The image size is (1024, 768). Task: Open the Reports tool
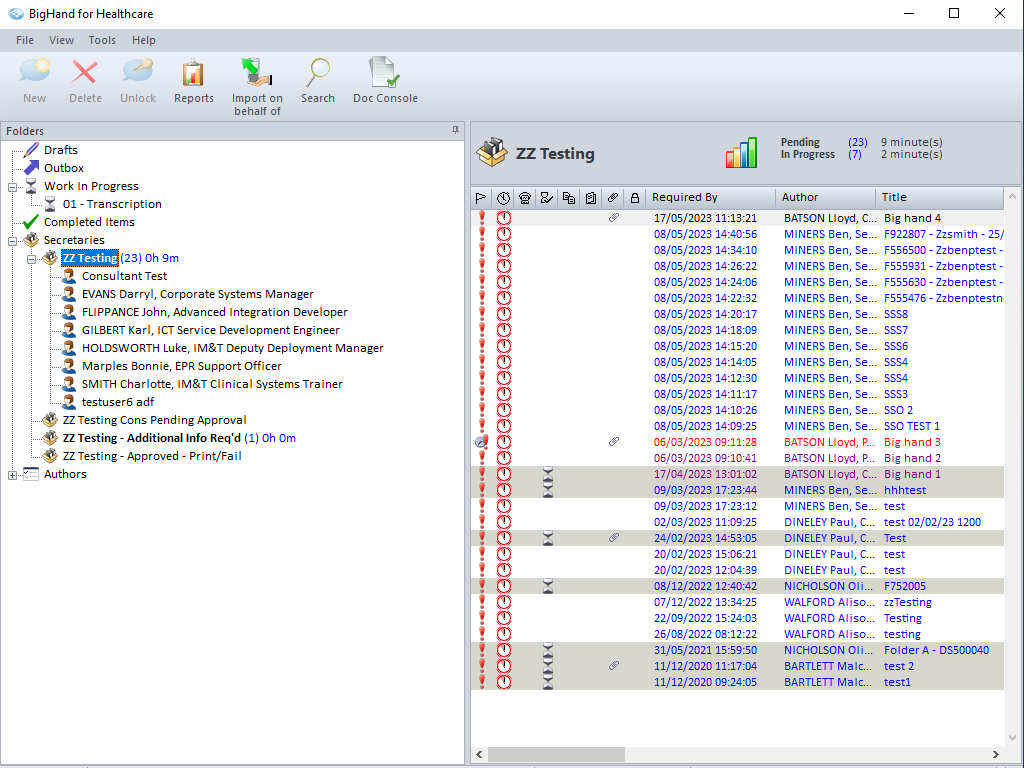pos(193,80)
